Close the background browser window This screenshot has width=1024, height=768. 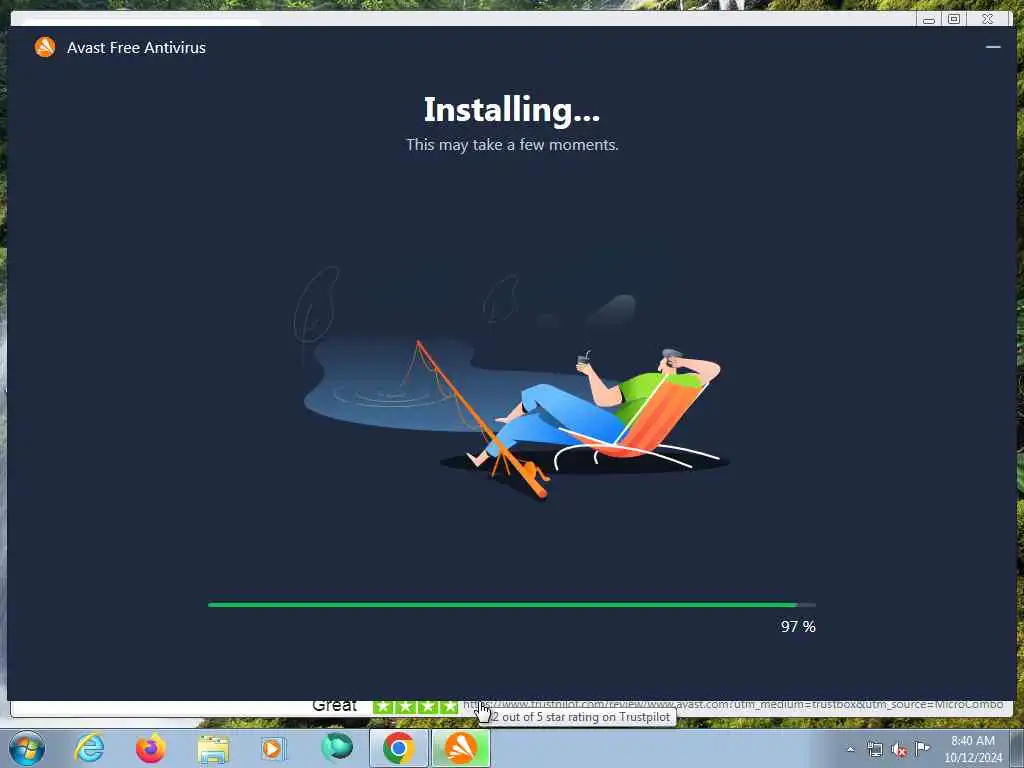[x=988, y=20]
